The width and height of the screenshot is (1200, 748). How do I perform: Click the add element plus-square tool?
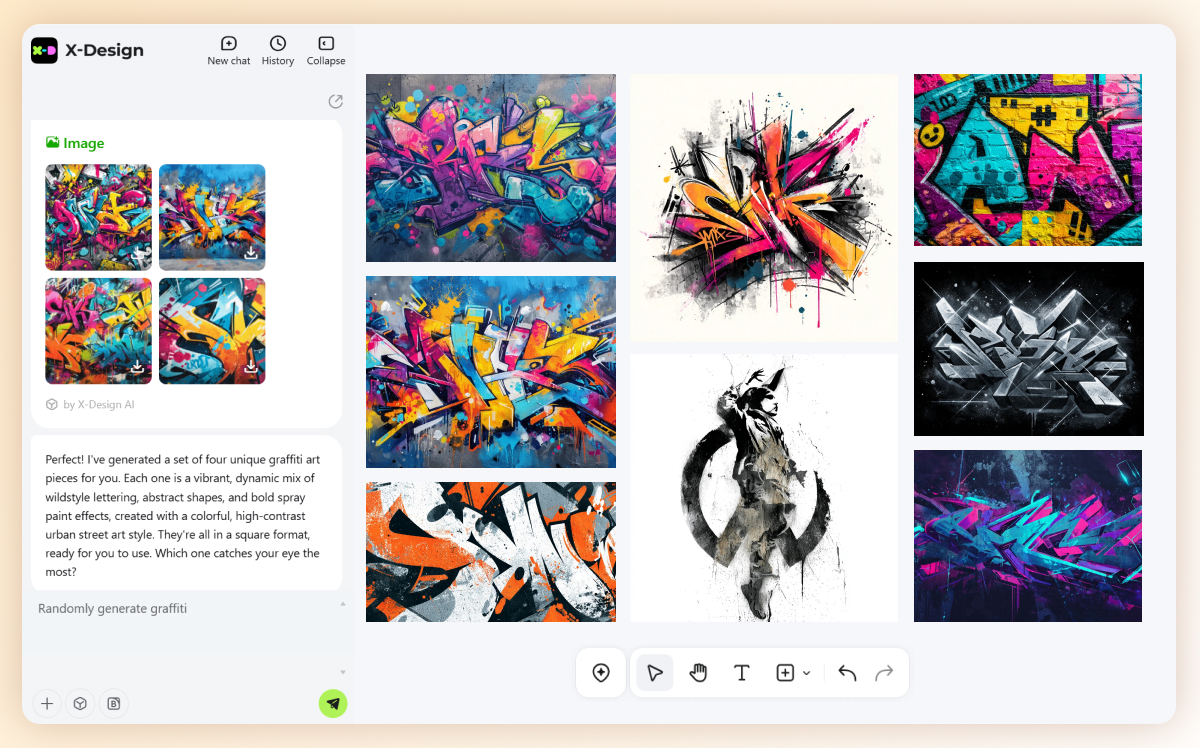pyautogui.click(x=785, y=673)
